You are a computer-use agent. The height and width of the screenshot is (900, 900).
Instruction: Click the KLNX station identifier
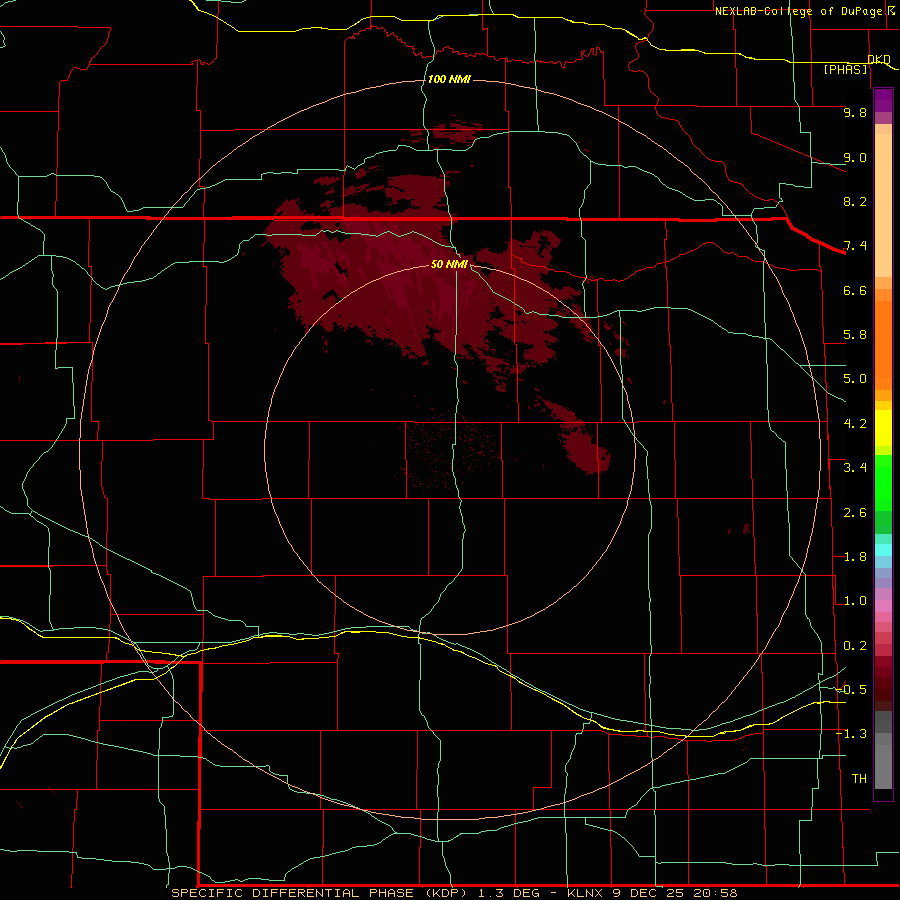[585, 893]
